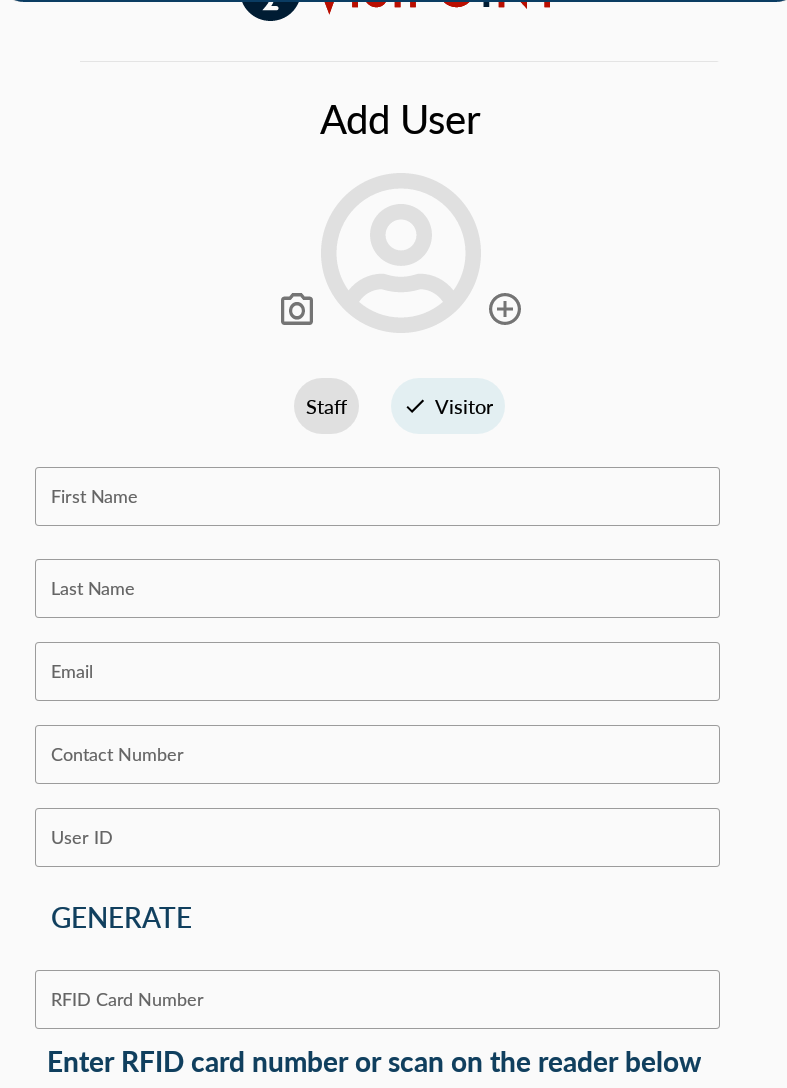Viewport: 787px width, 1088px height.
Task: Click the red logo text at top
Action: click(440, 5)
